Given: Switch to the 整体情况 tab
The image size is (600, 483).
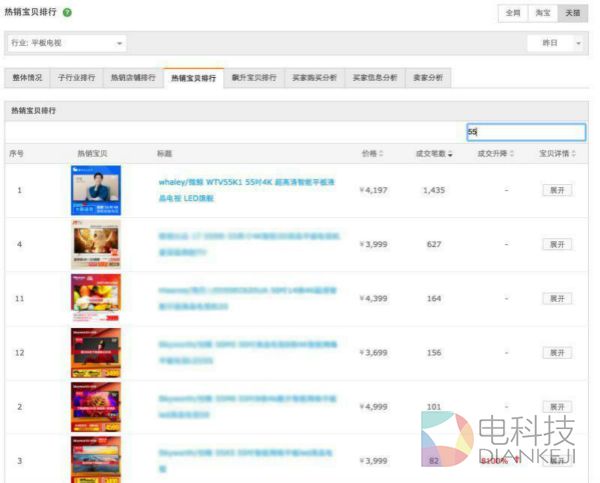Looking at the screenshot, I should coord(28,77).
